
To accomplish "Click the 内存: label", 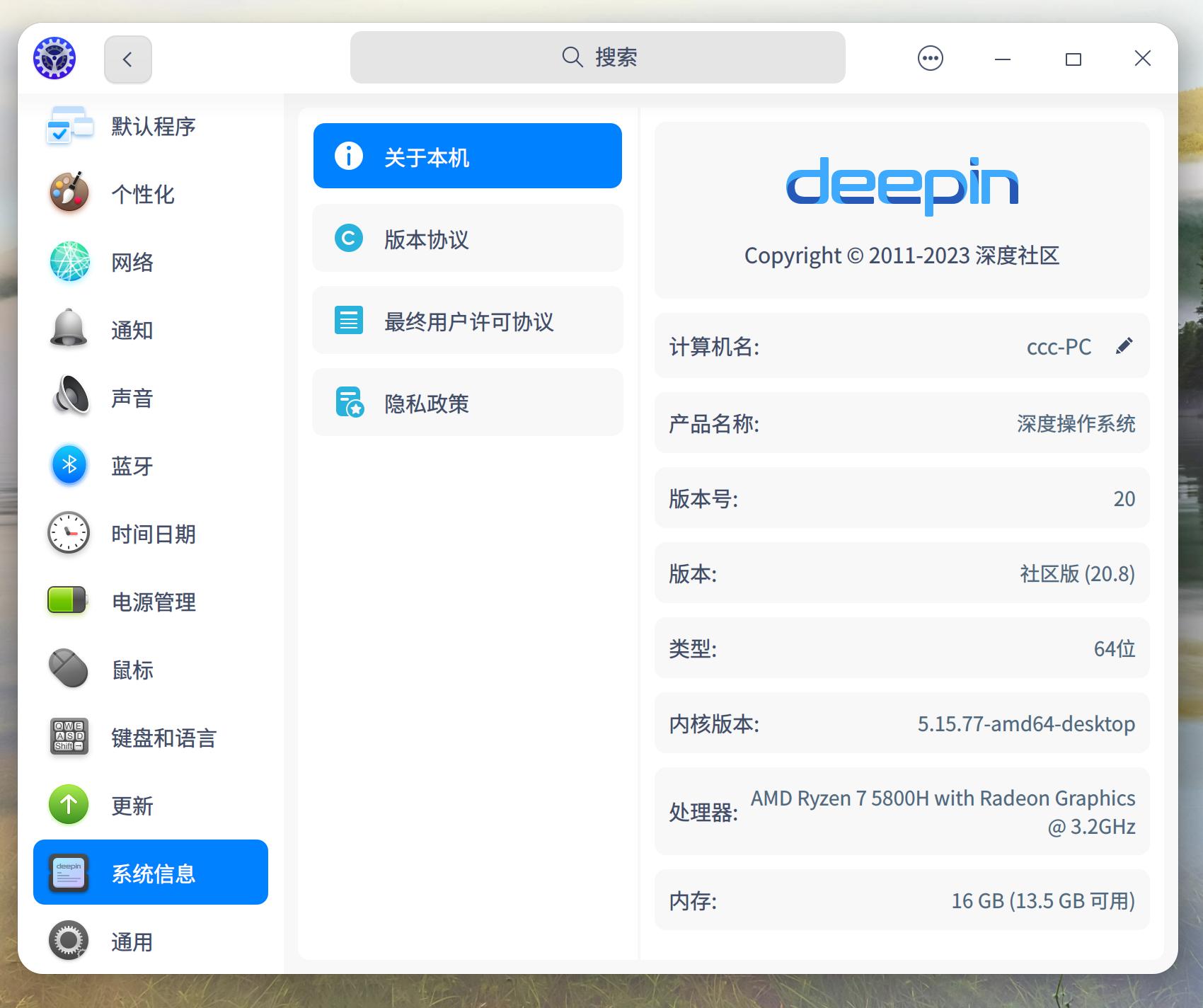I will pyautogui.click(x=693, y=900).
